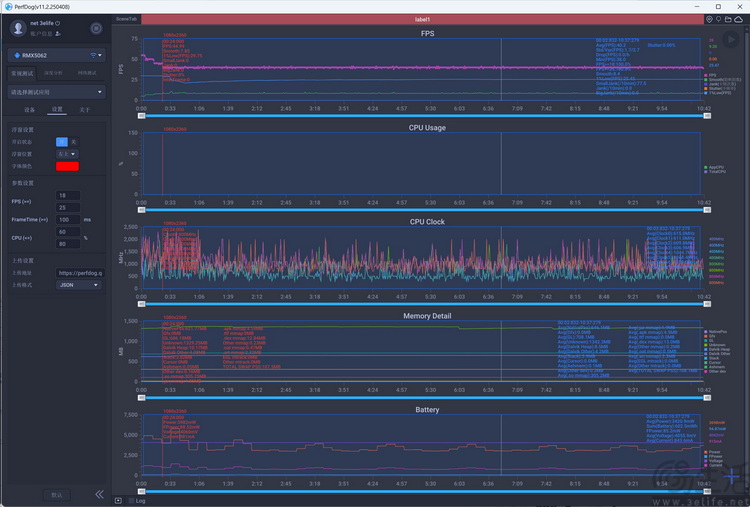Open 账户信息 account info link
The width and height of the screenshot is (750, 507).
pos(41,34)
